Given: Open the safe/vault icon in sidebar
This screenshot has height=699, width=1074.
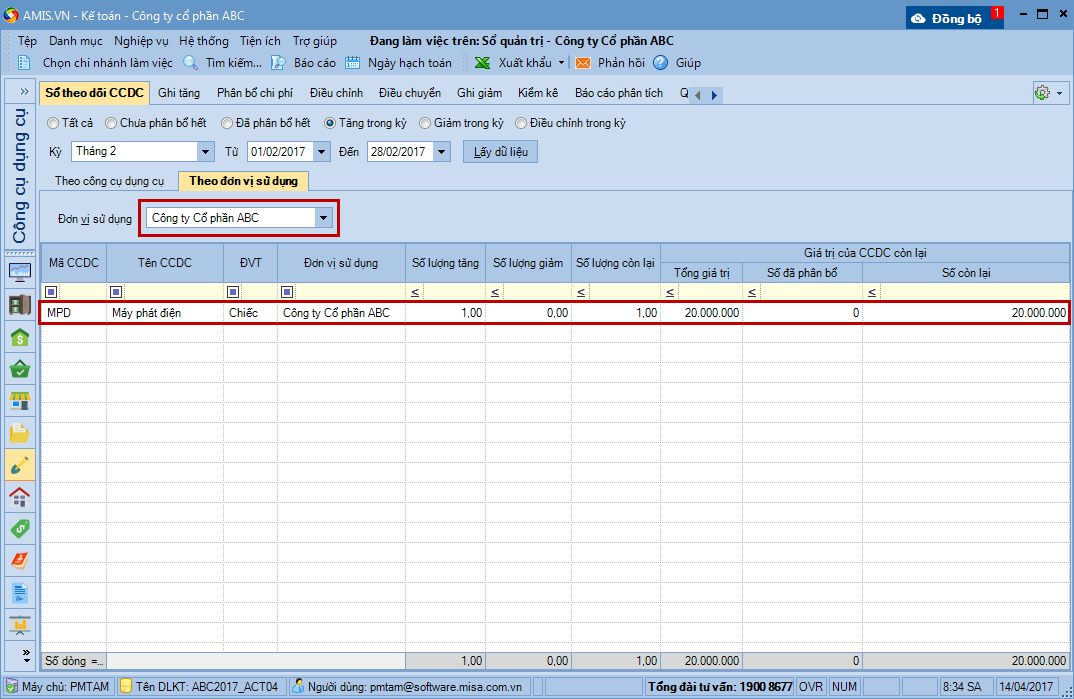Looking at the screenshot, I should pos(20,305).
